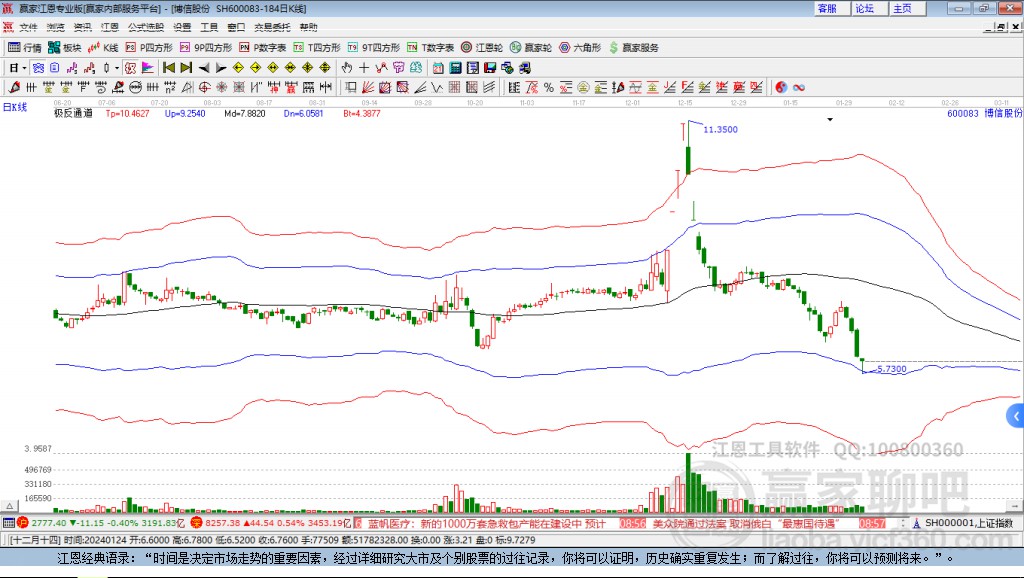
Task: Click the 9T四方形 square tool icon
Action: [371, 47]
